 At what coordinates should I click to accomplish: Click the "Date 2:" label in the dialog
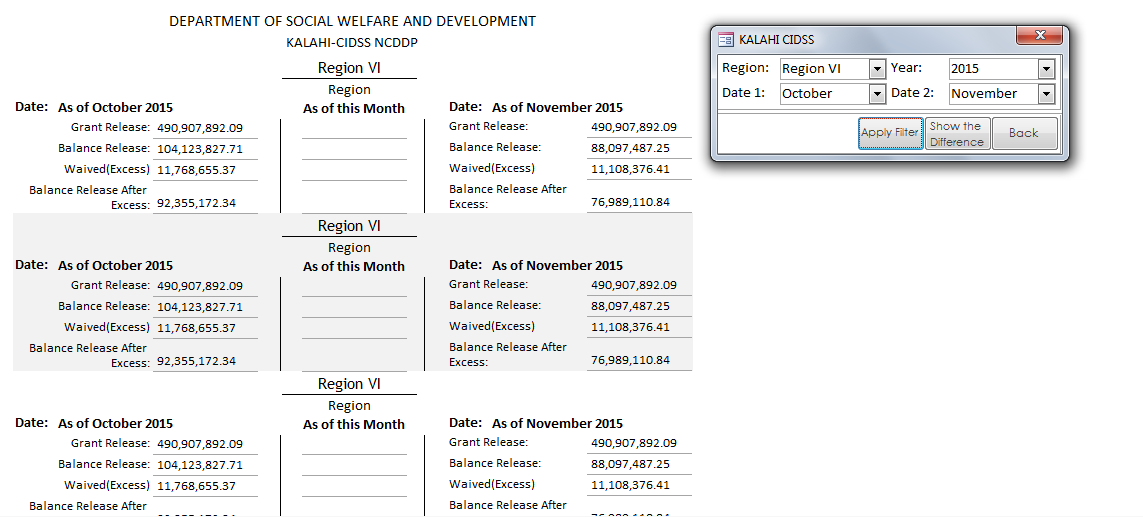coord(913,93)
